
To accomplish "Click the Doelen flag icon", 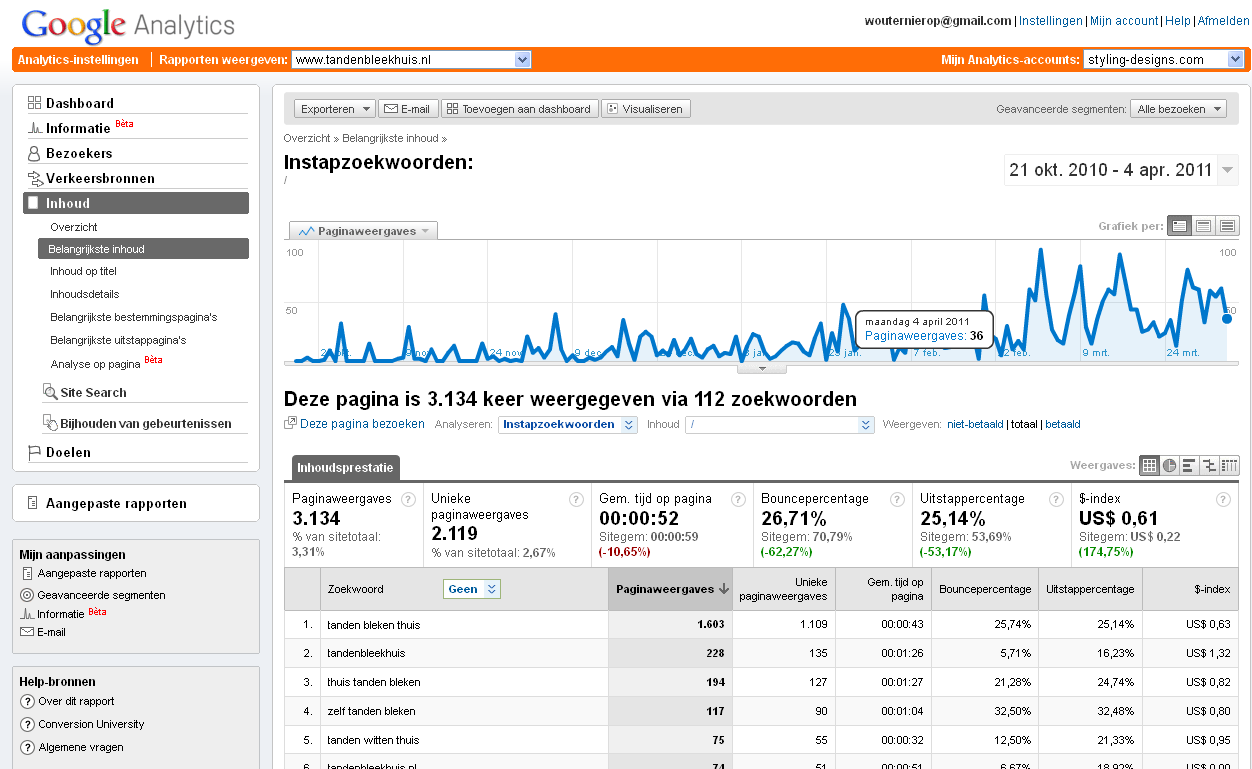I will point(34,452).
